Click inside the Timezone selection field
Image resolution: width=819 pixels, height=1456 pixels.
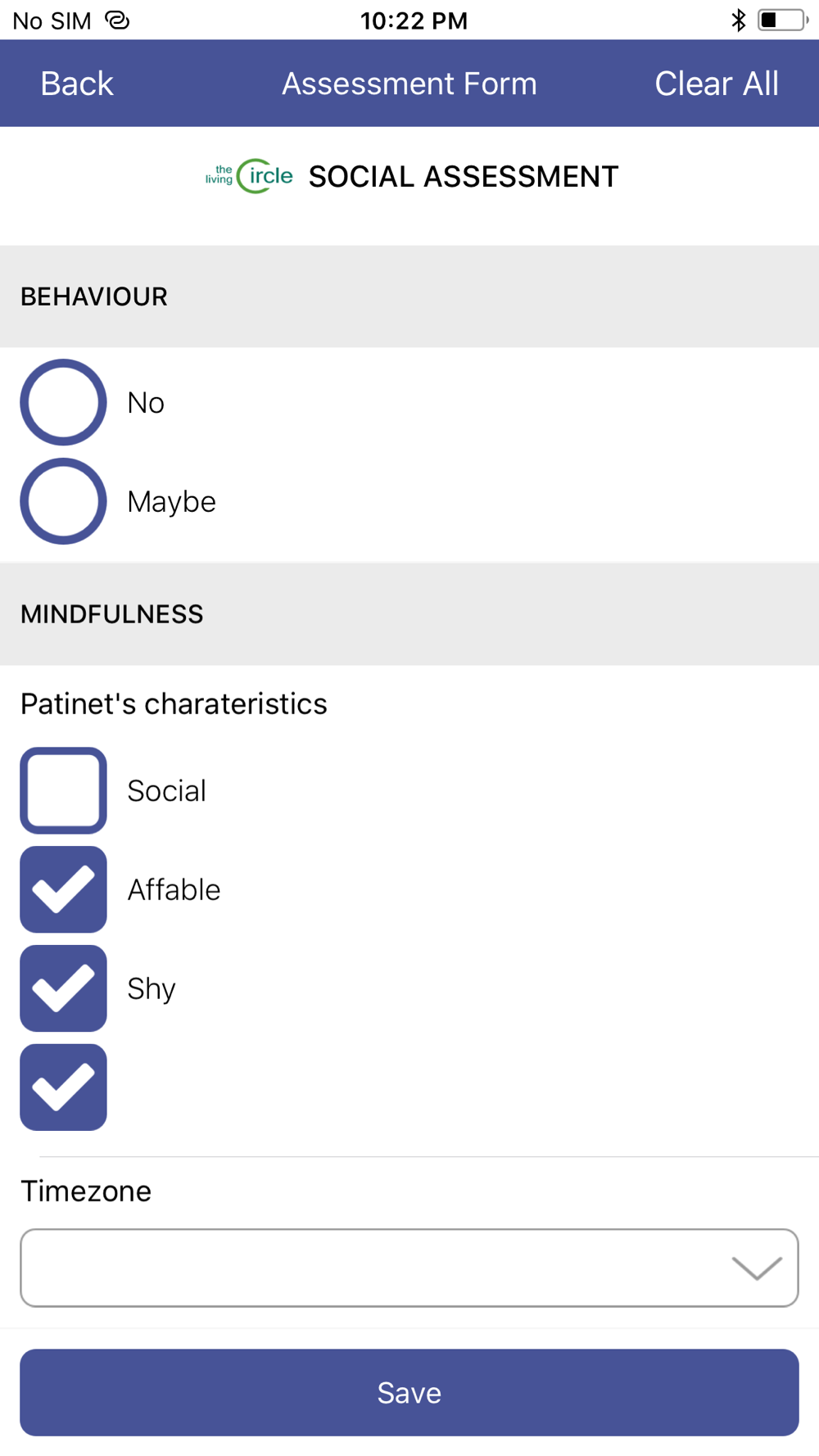click(x=409, y=1268)
